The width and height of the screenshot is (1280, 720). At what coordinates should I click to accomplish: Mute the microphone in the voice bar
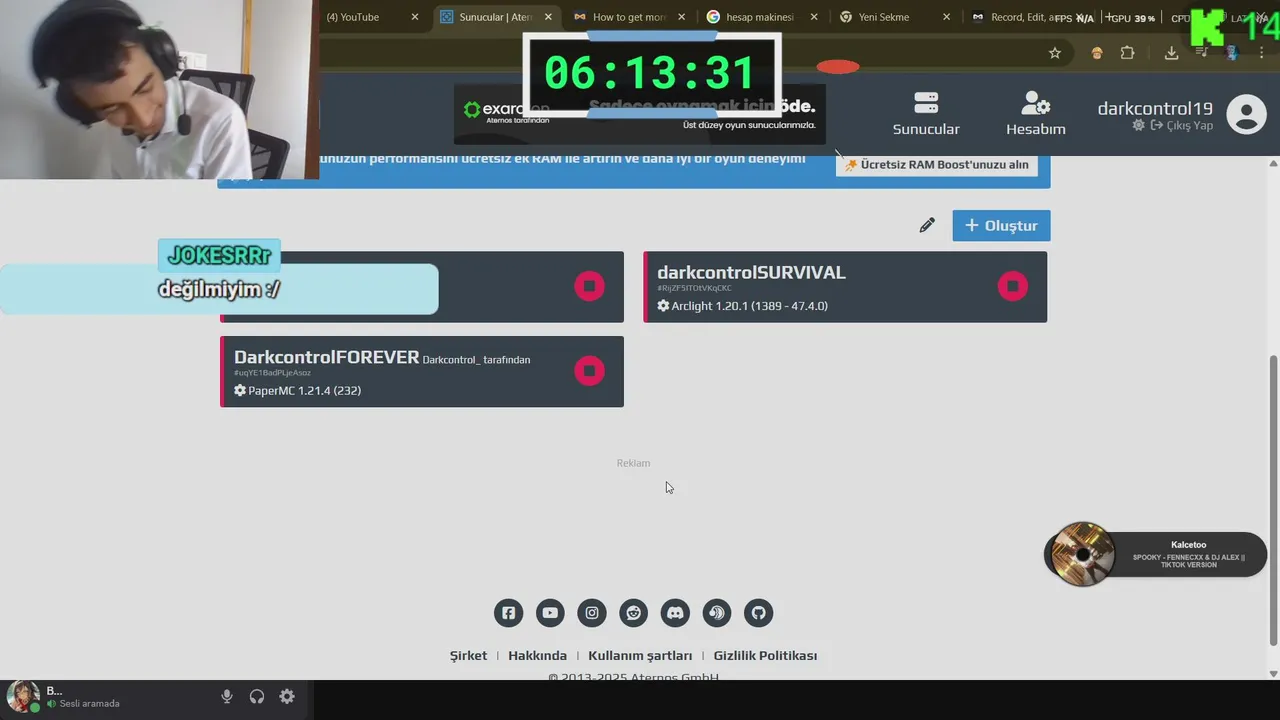point(227,697)
